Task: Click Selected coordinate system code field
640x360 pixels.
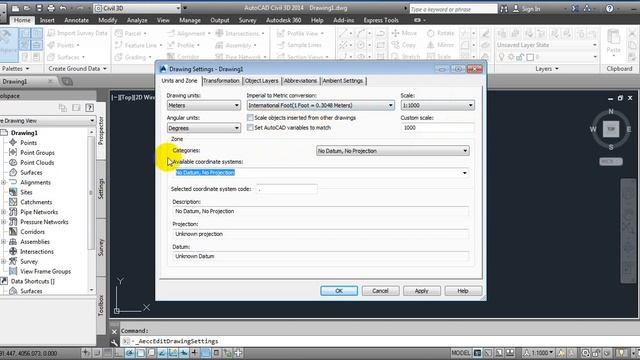Action: point(287,189)
